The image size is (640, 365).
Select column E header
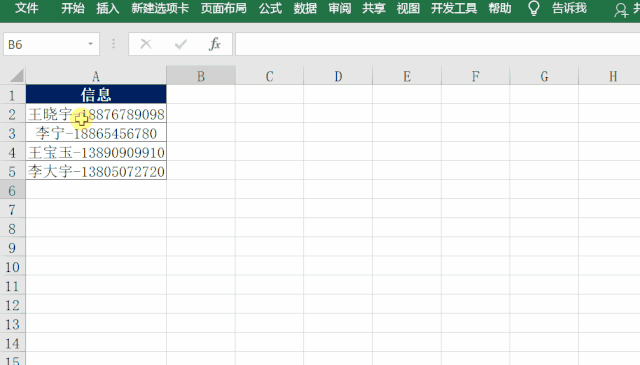pos(407,76)
